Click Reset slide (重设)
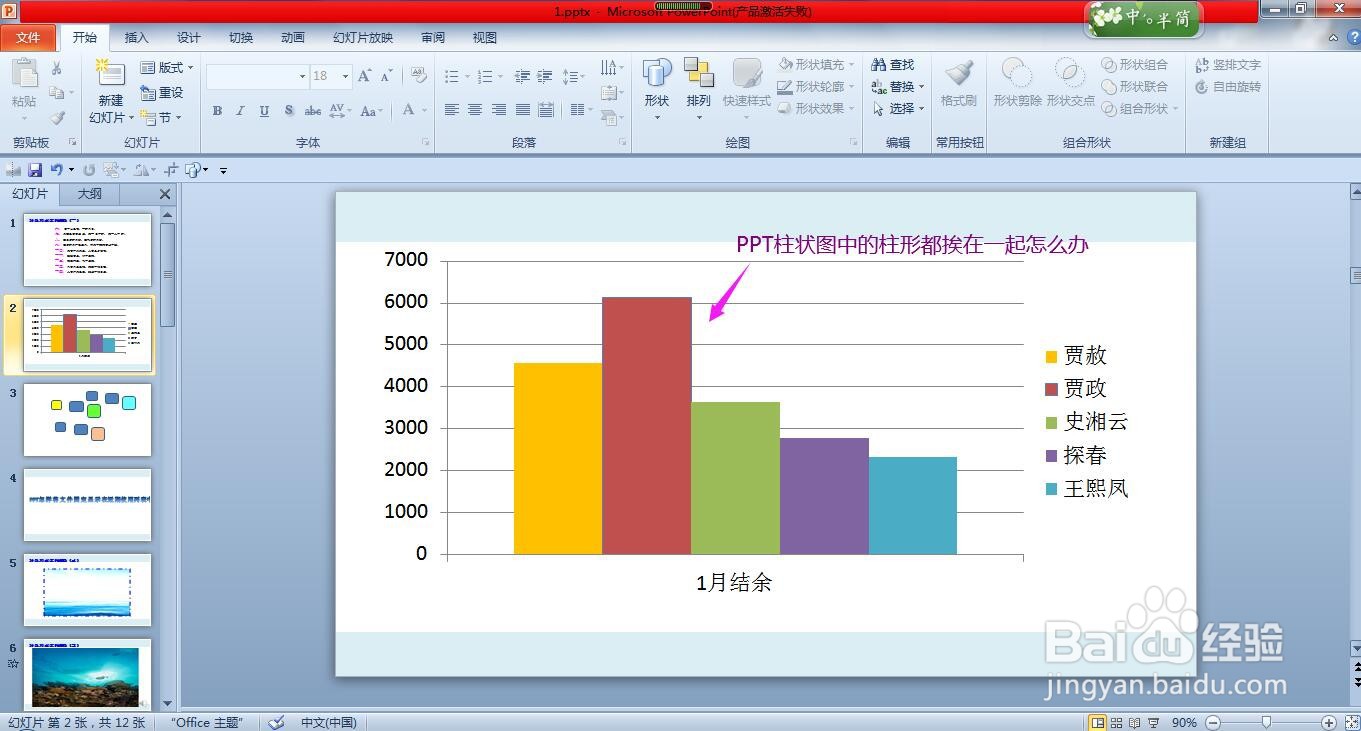1361x731 pixels. [162, 92]
